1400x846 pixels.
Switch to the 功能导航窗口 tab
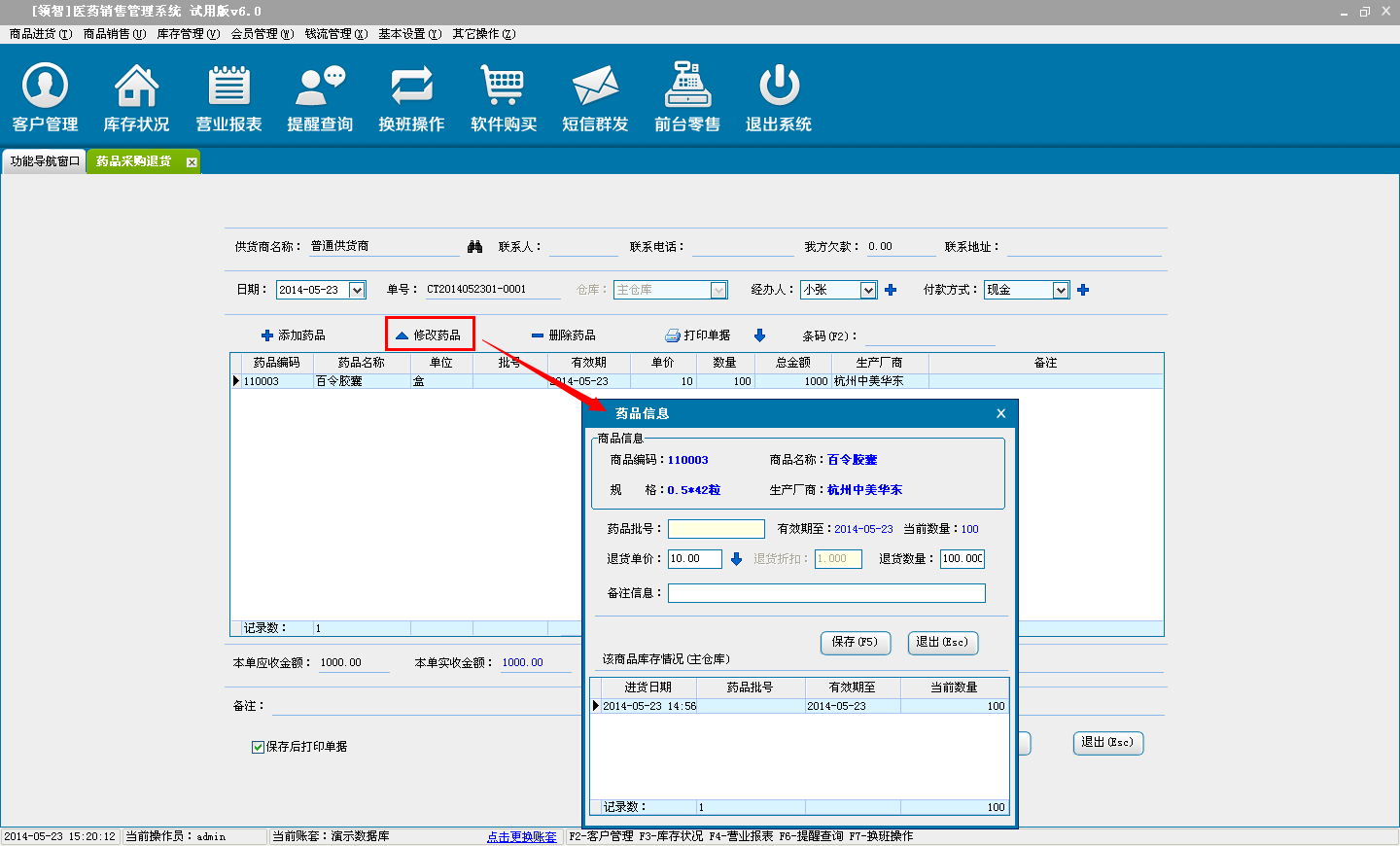45,161
